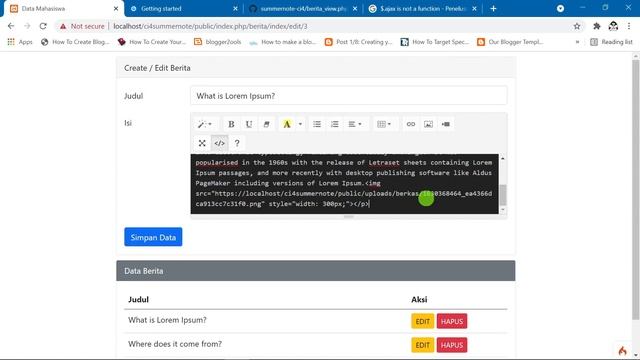Open the text color dropdown arrow

point(300,124)
